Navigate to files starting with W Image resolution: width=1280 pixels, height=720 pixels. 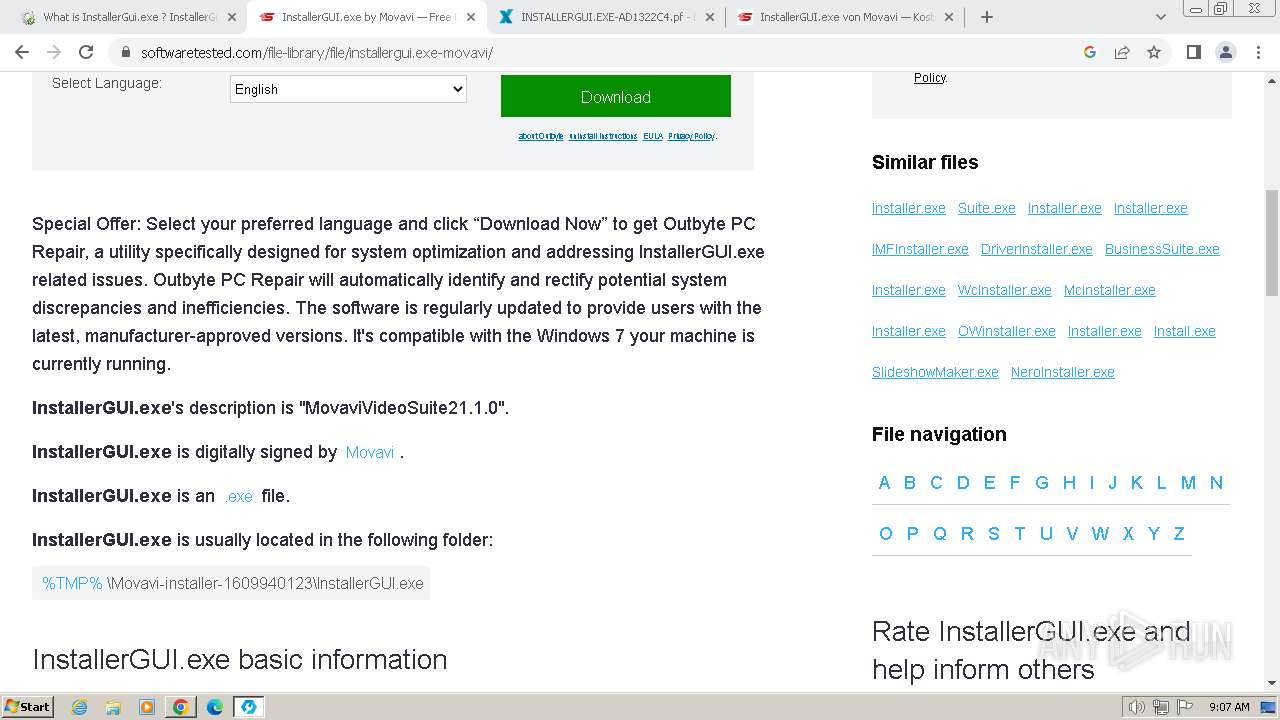click(1100, 534)
